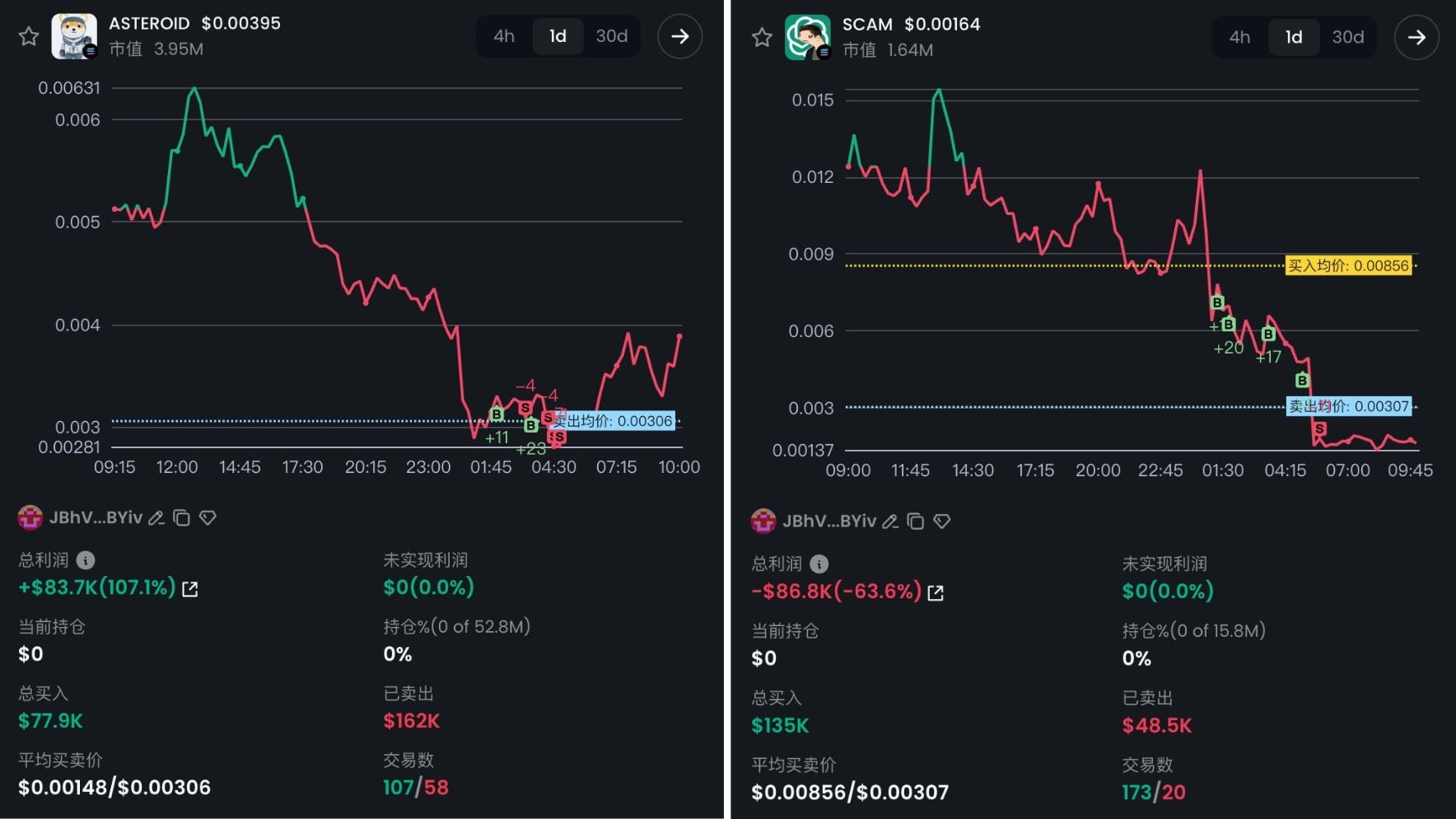1456x819 pixels.
Task: Select the 1d range on SCAM chart
Action: click(x=1294, y=37)
